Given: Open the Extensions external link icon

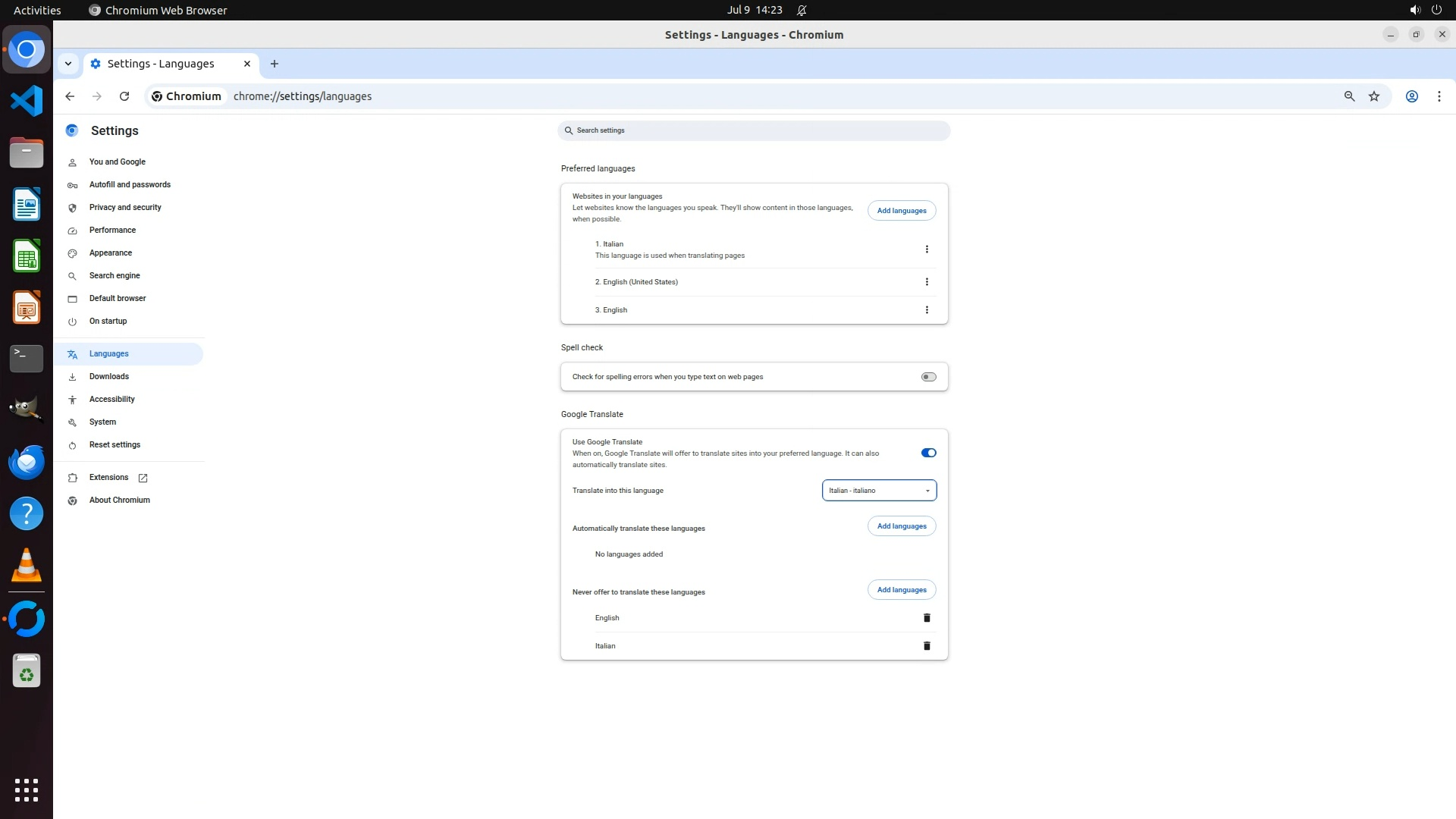Looking at the screenshot, I should [143, 478].
